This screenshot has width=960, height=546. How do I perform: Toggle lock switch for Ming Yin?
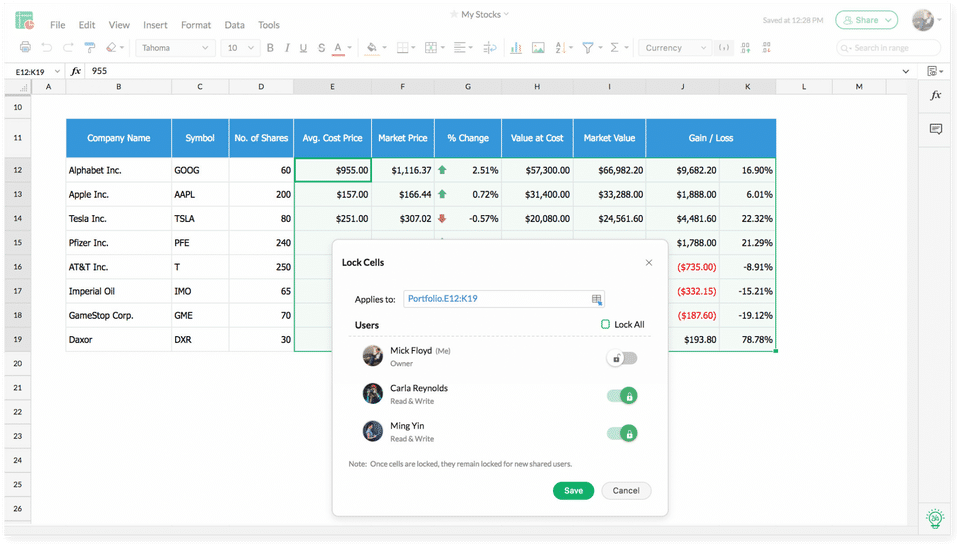click(x=622, y=433)
